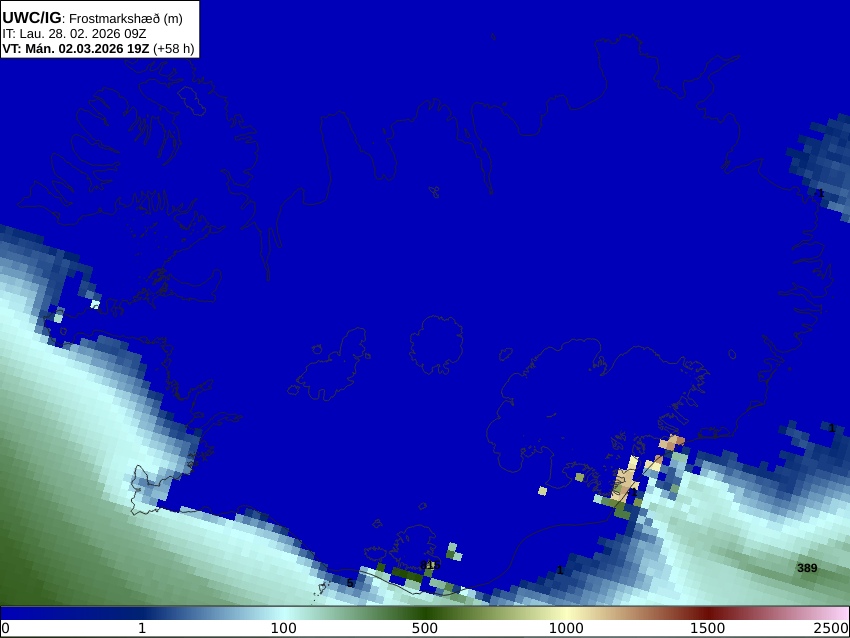Click the '5' value near the south coast
Viewport: 850px width, 638px height.
click(350, 583)
